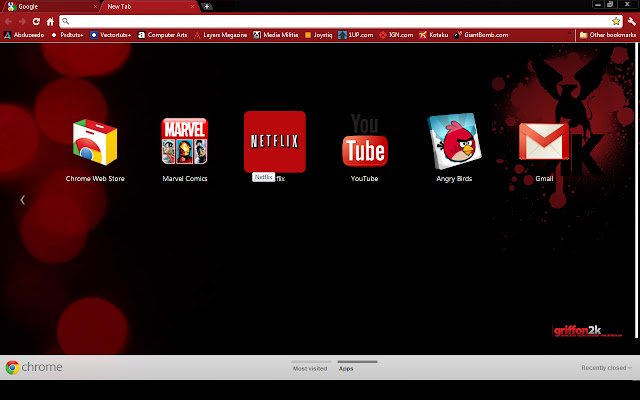This screenshot has width=640, height=400.
Task: Select the New Tab tab
Action: [149, 7]
